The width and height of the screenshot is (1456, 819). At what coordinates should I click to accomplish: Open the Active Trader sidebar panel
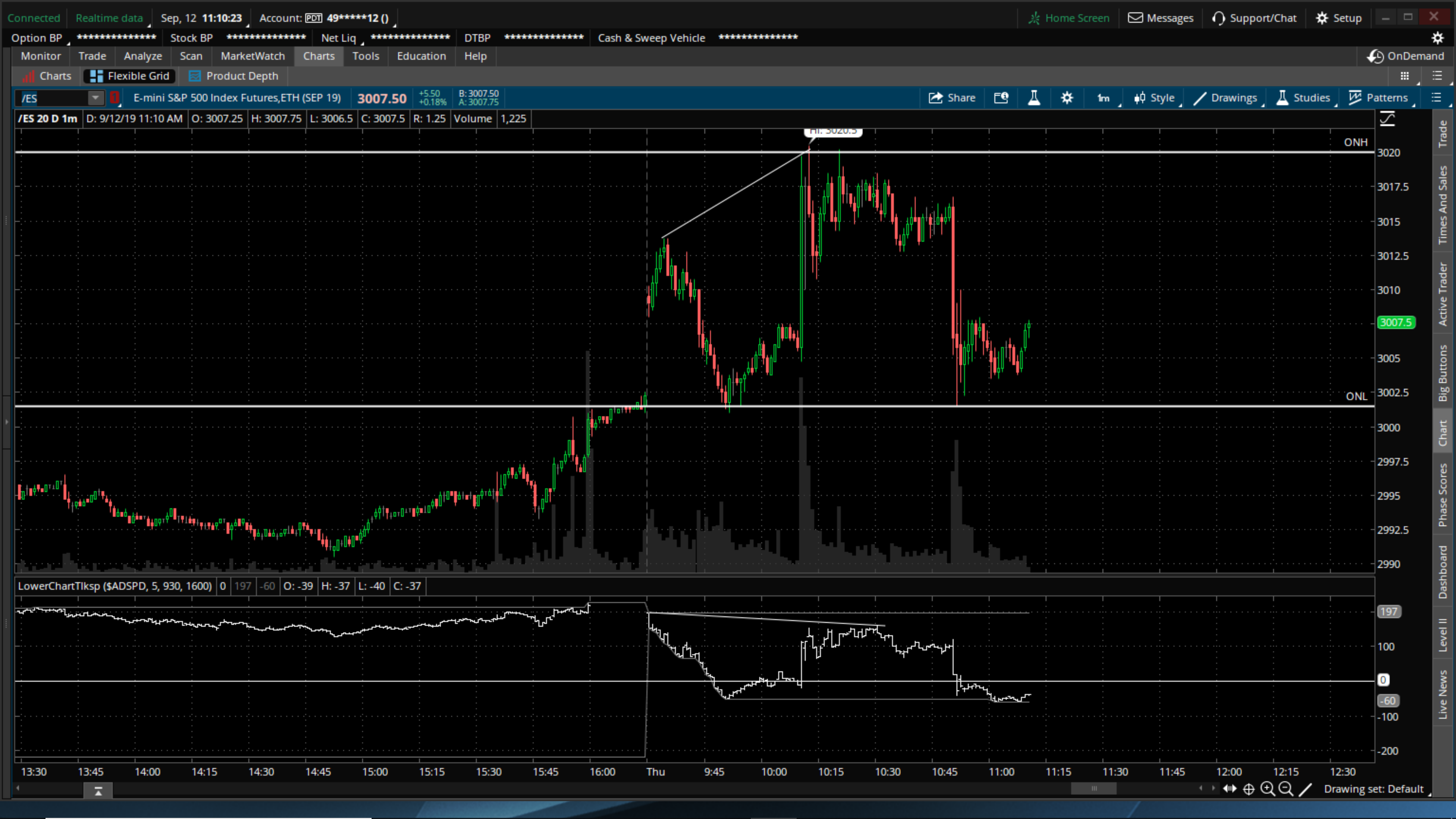[x=1443, y=294]
